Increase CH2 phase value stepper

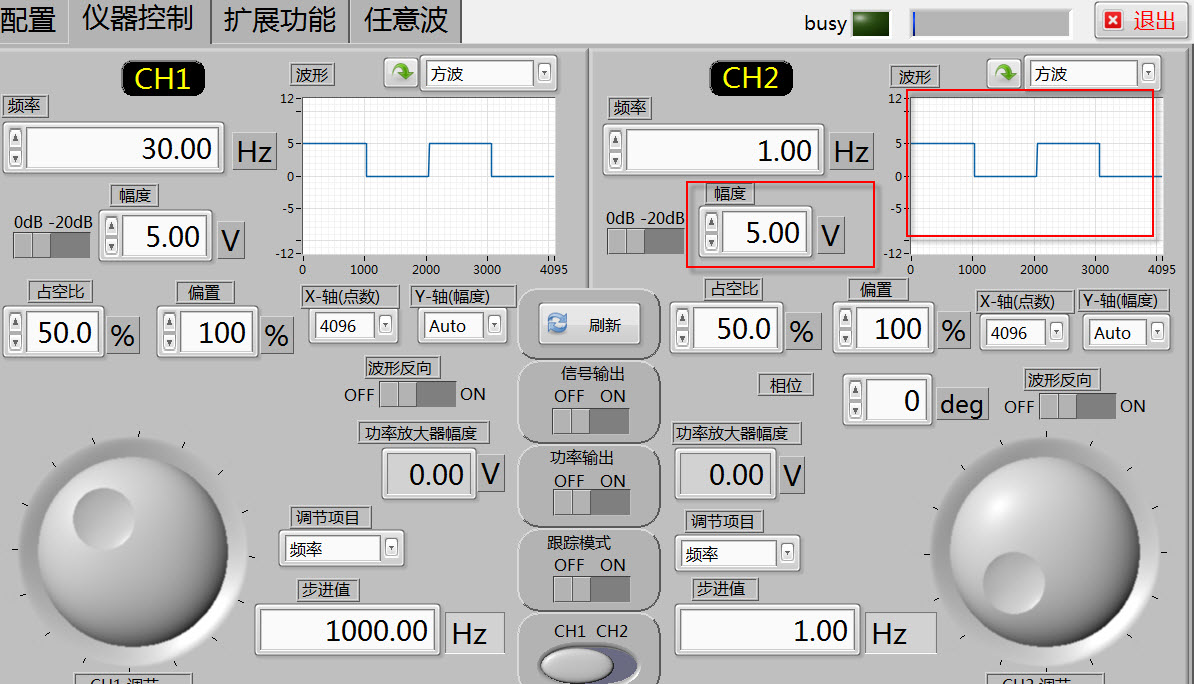[x=855, y=391]
